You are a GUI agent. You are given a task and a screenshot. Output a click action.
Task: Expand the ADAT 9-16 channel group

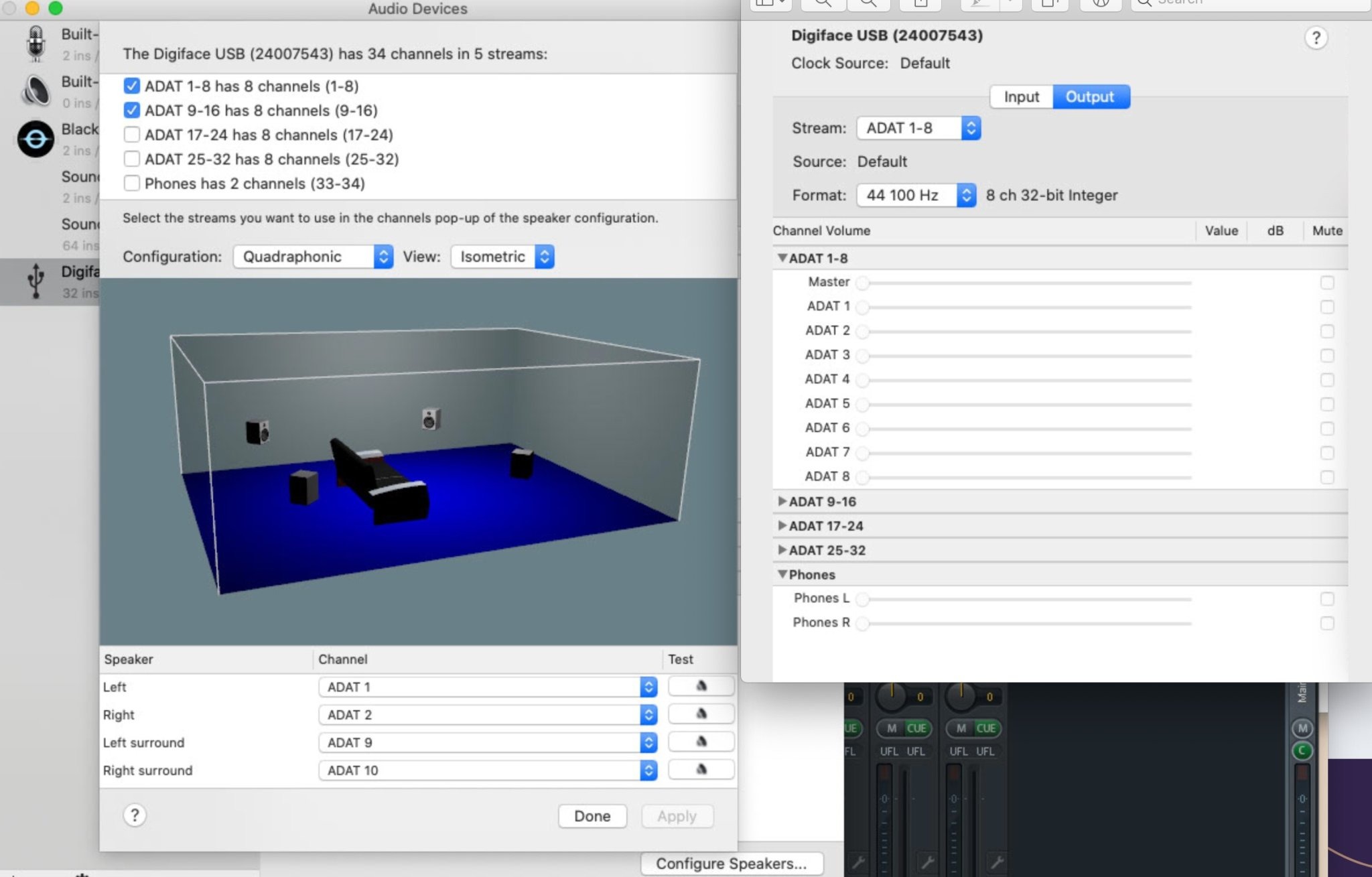(782, 501)
